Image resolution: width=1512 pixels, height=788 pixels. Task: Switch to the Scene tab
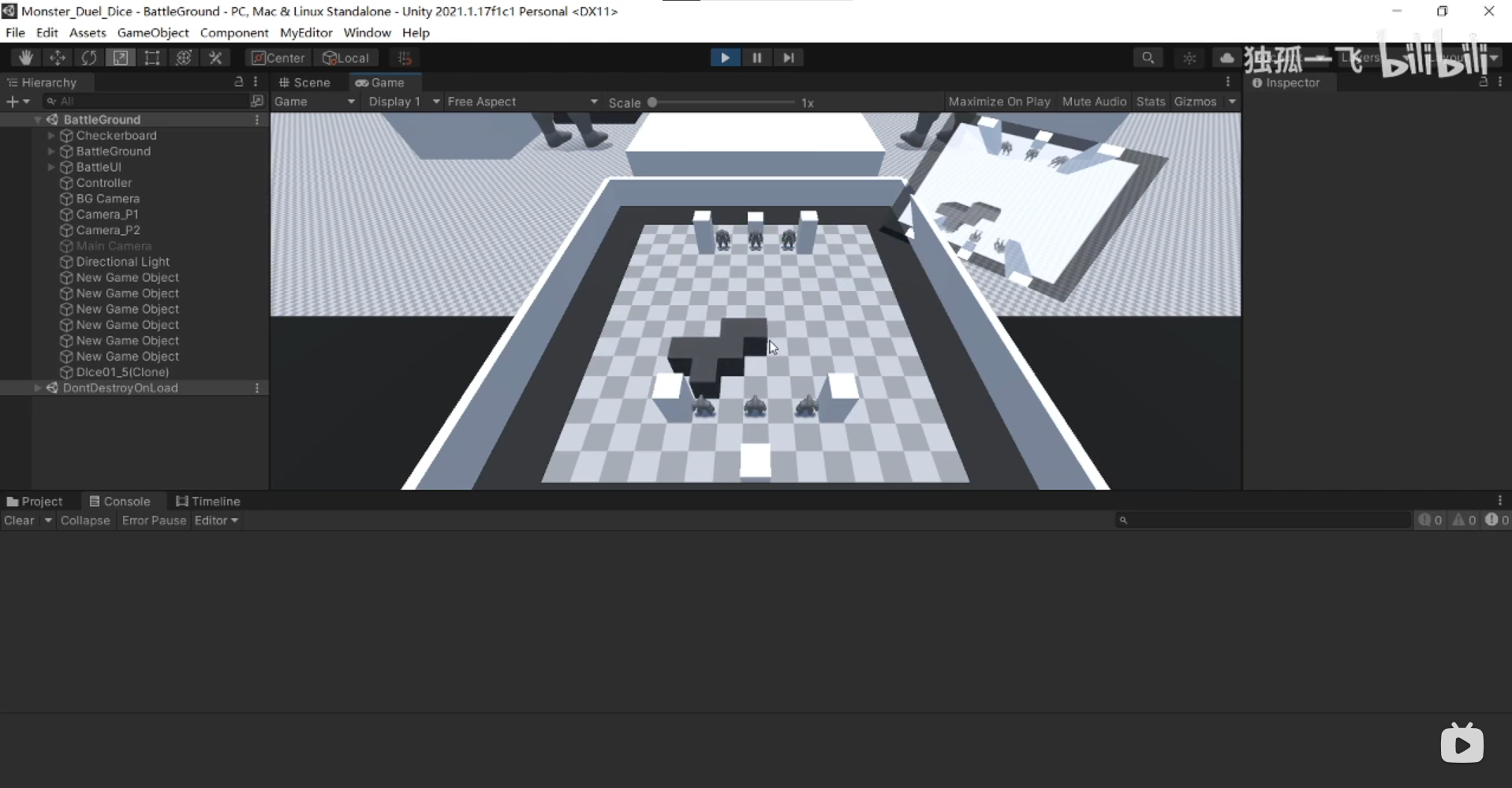click(304, 83)
